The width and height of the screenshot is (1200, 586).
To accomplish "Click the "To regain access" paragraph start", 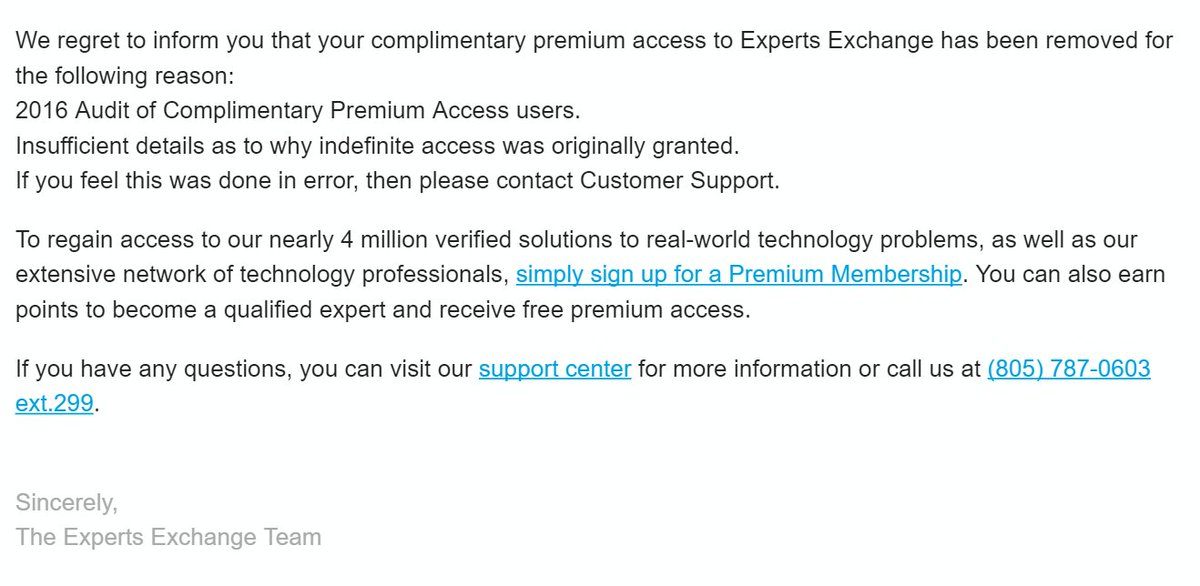I will (90, 240).
